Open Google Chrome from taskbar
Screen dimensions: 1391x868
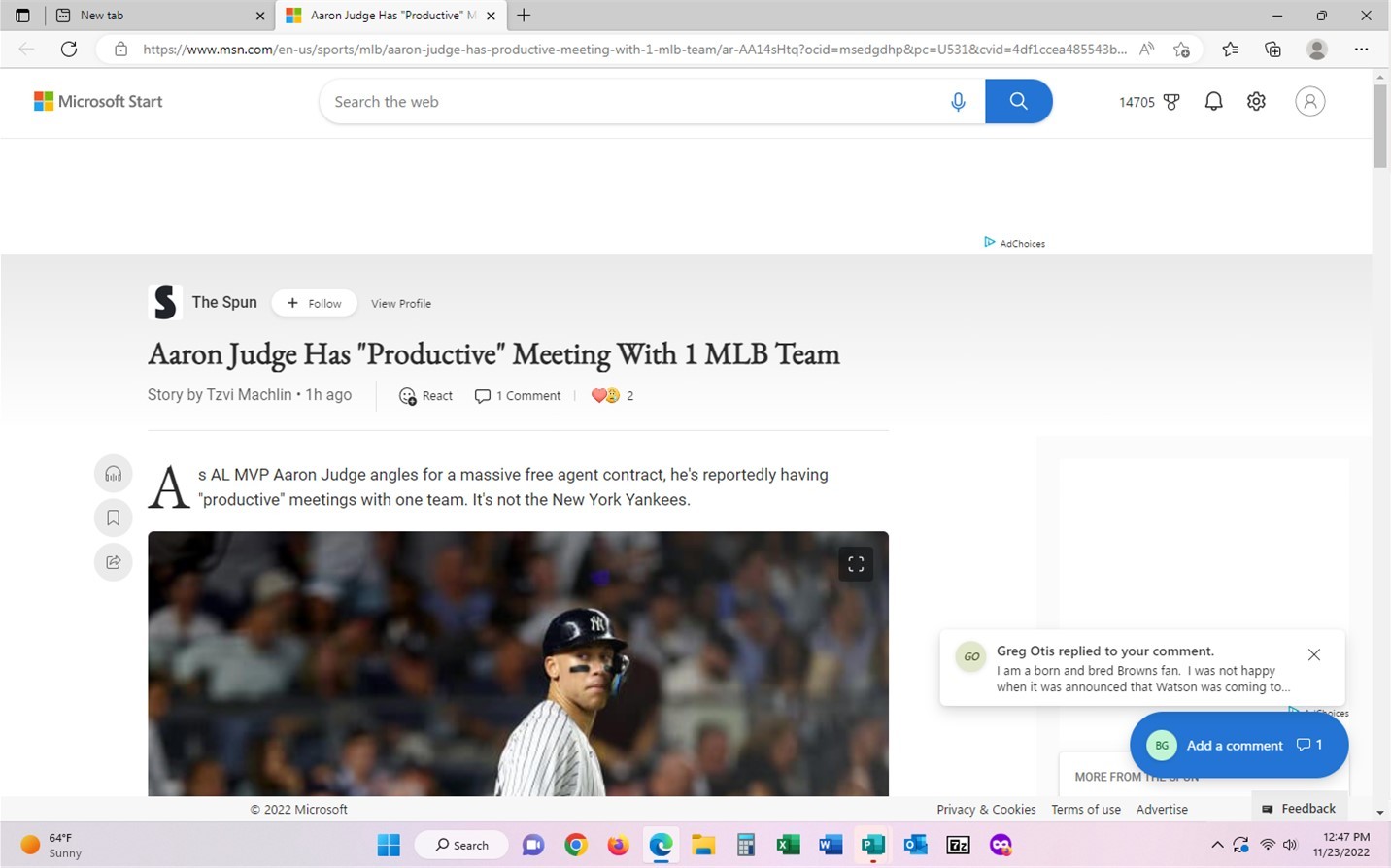576,845
